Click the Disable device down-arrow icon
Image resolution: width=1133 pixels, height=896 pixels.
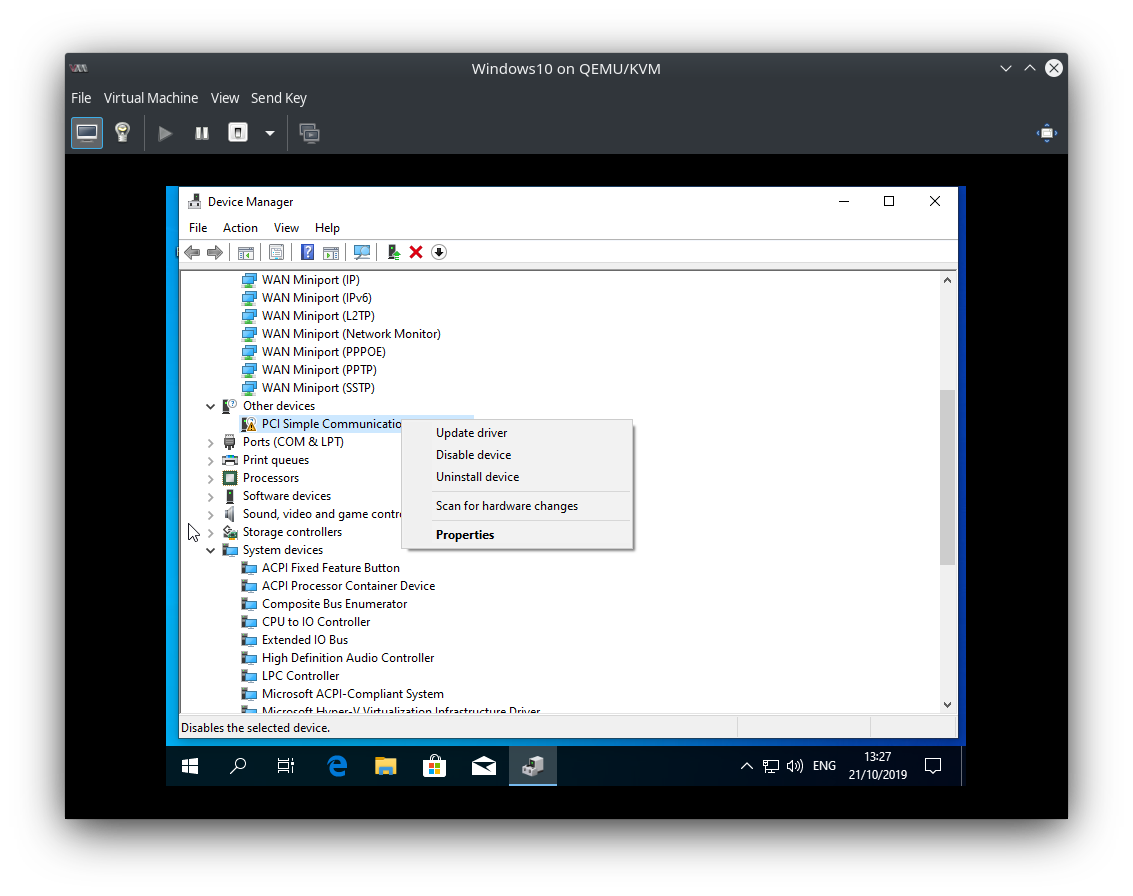pos(439,252)
